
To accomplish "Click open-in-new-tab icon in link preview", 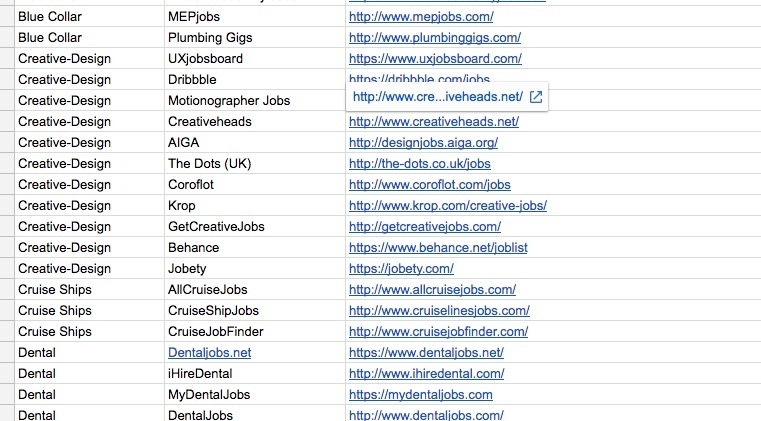I will [536, 97].
